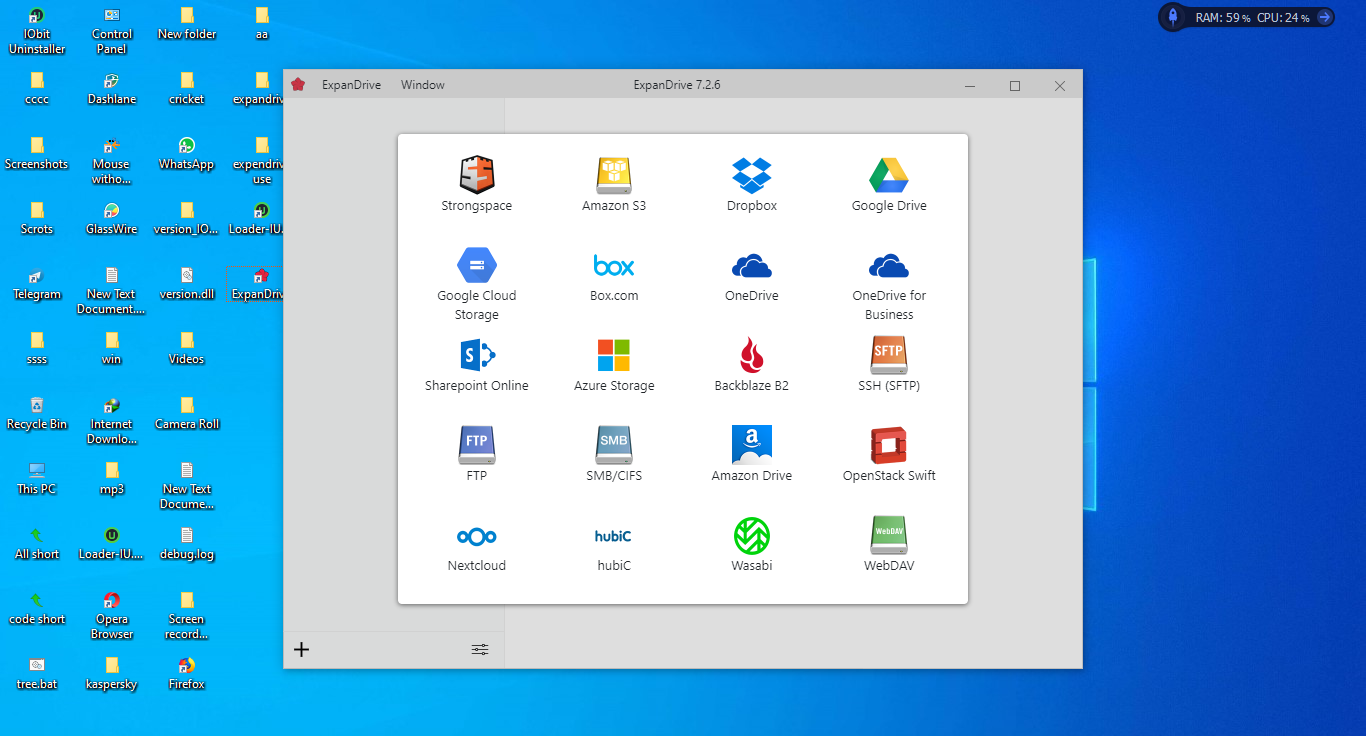Click the All short desktop icon
This screenshot has height=736, width=1366.
coord(37,543)
